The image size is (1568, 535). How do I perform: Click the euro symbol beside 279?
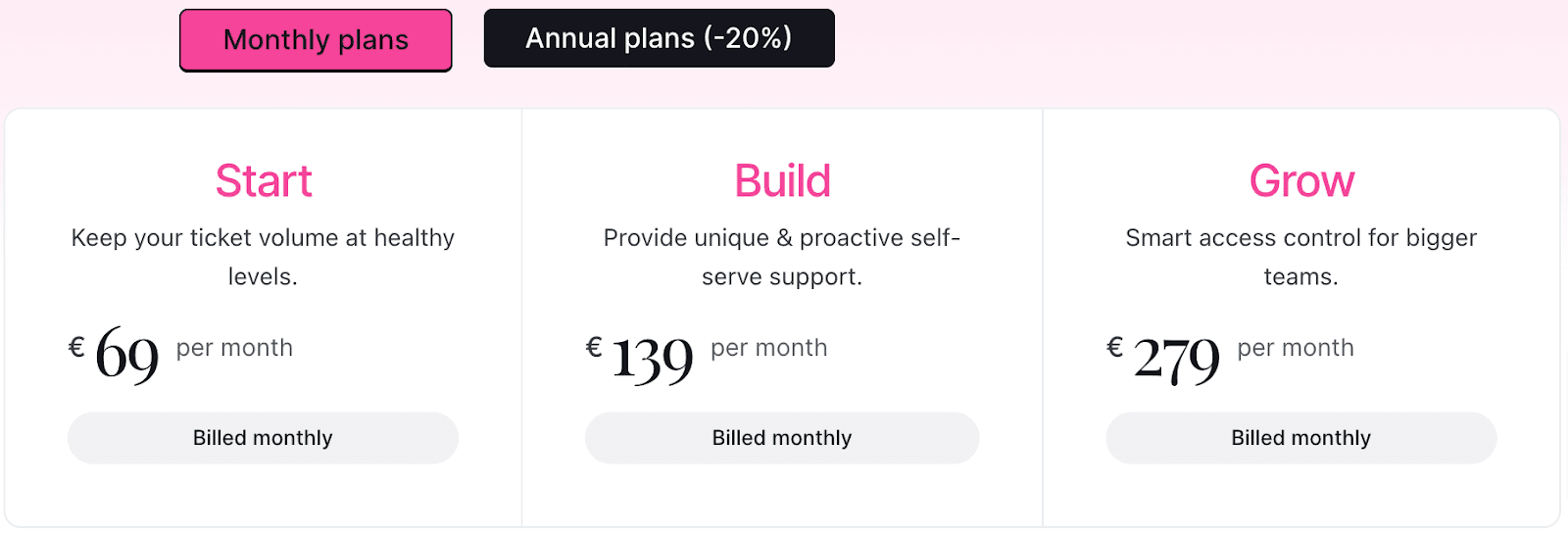pos(1114,347)
